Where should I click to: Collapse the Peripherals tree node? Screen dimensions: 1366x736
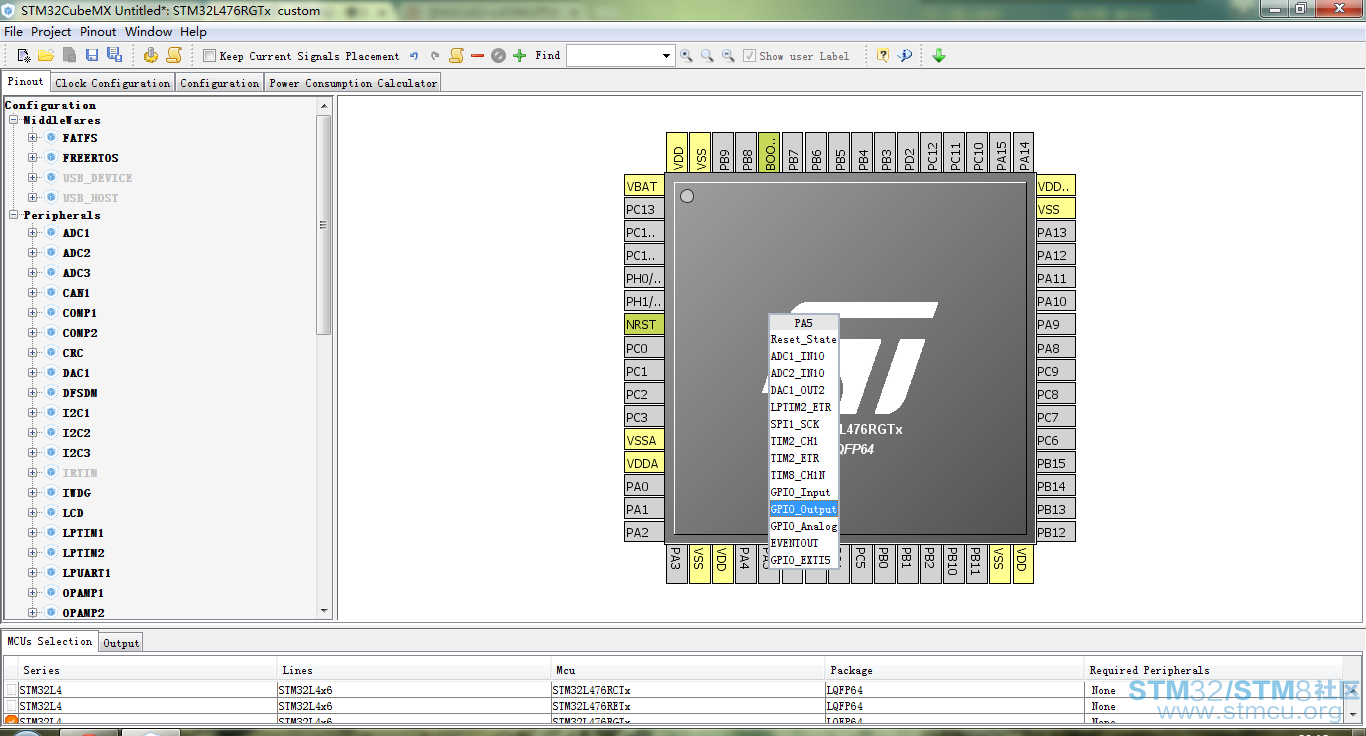click(x=14, y=215)
